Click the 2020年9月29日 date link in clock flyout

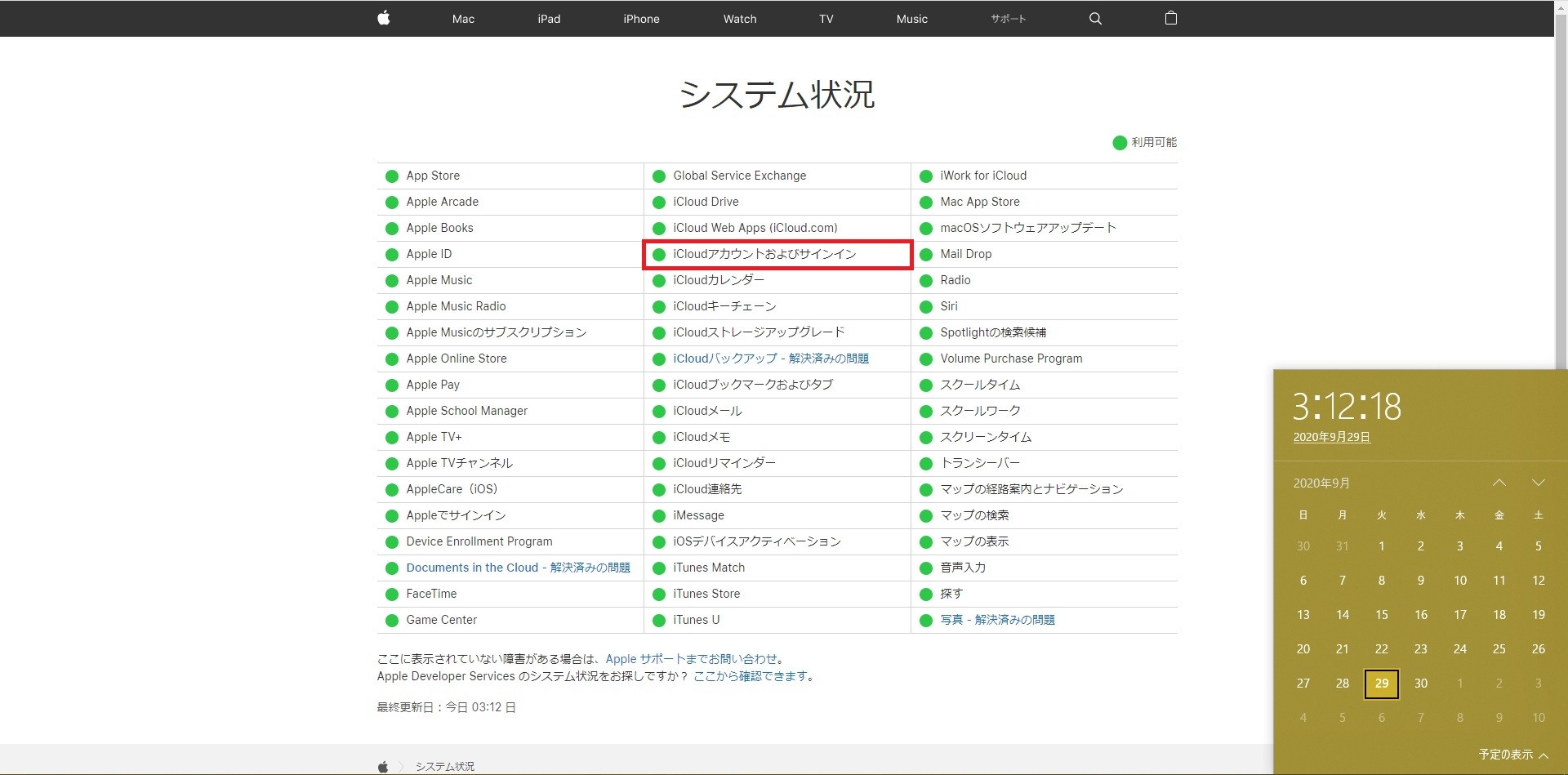pyautogui.click(x=1331, y=437)
